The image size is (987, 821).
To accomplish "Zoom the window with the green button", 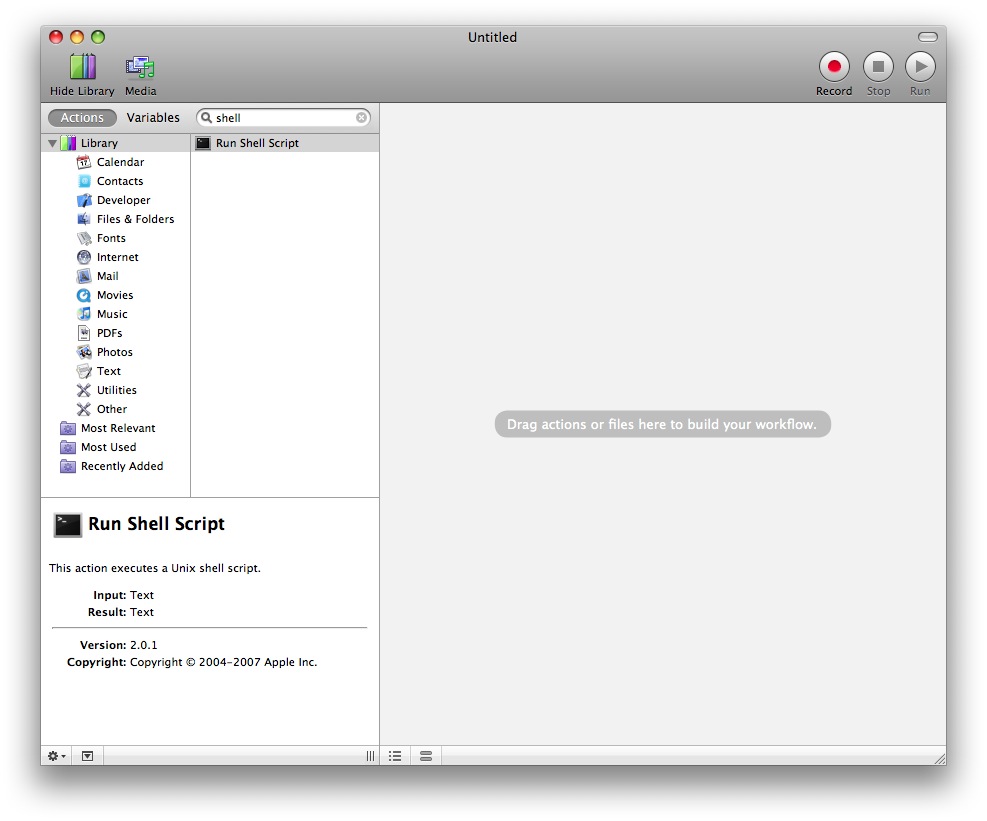I will click(98, 37).
